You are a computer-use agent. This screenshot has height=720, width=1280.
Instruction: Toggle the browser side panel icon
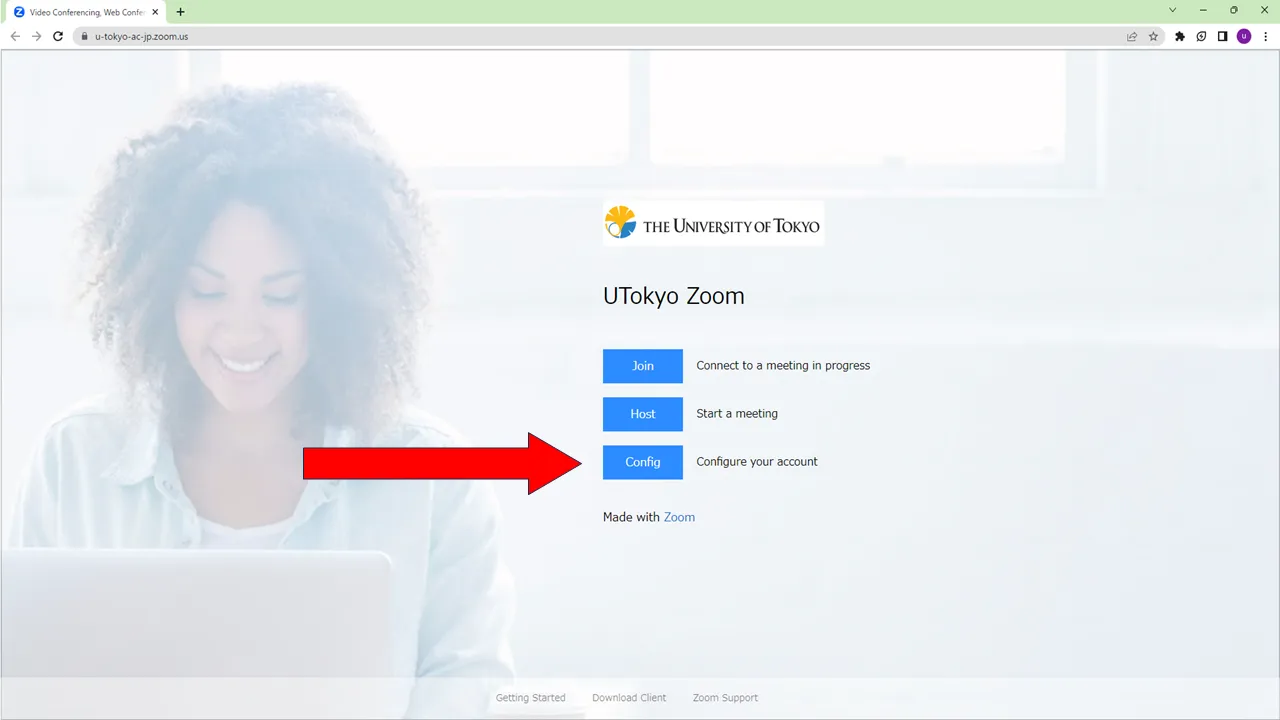[x=1222, y=36]
